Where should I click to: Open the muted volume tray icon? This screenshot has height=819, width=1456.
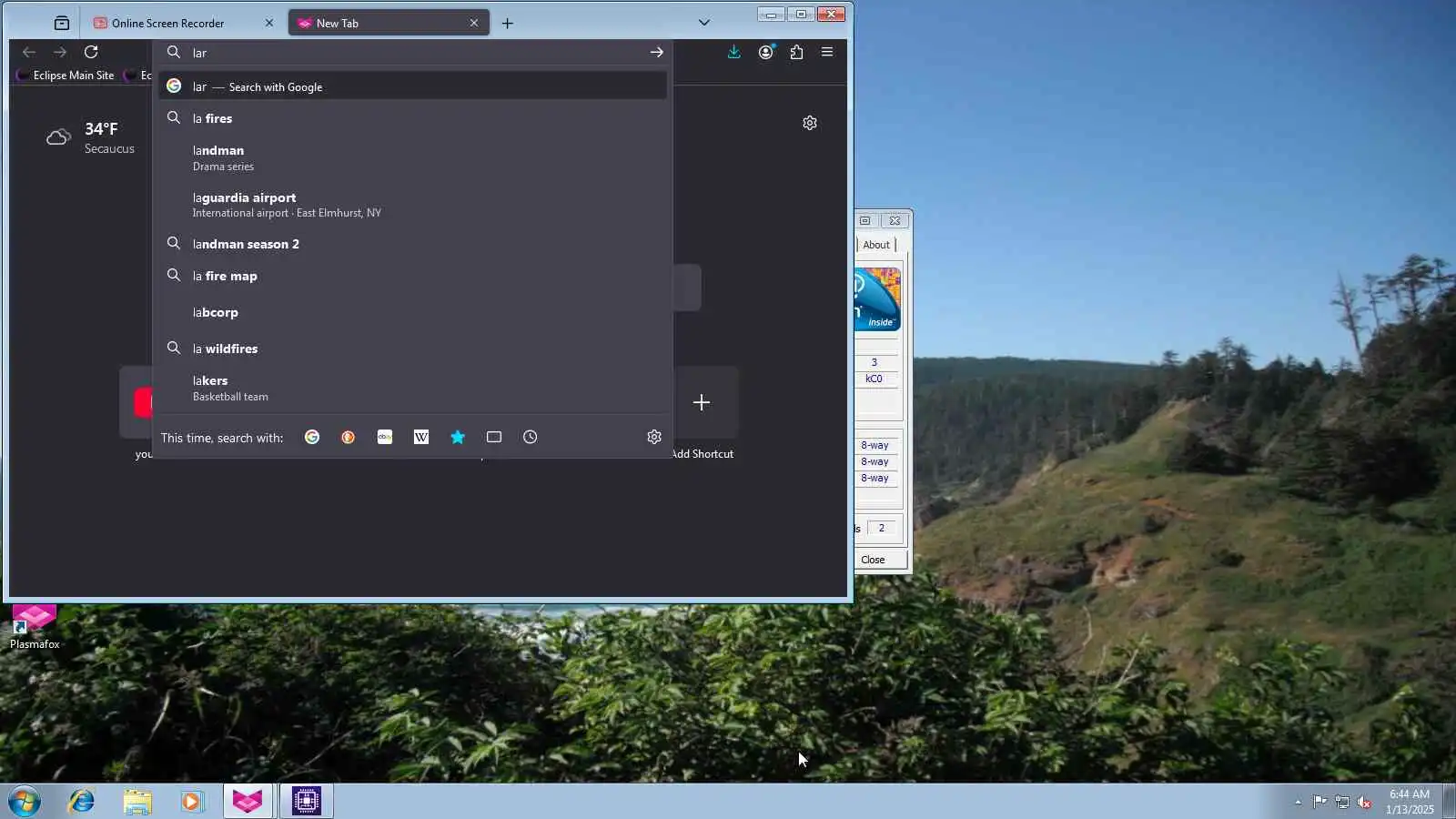tap(1364, 802)
